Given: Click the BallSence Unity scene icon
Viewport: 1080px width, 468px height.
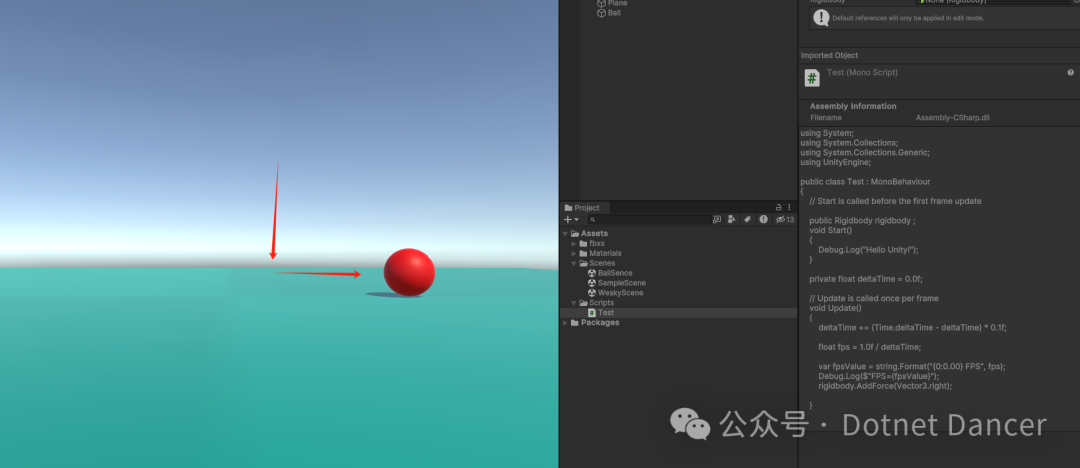Looking at the screenshot, I should click(592, 273).
